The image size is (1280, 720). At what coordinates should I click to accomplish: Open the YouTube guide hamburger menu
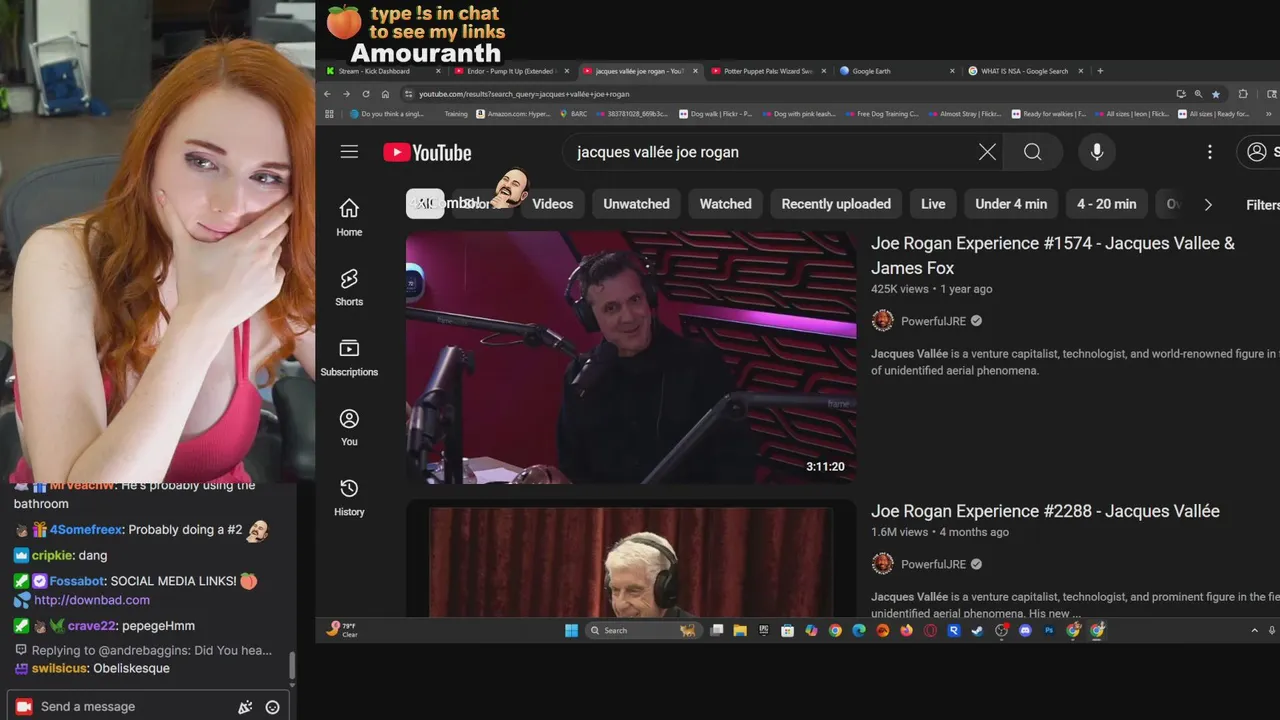(349, 152)
